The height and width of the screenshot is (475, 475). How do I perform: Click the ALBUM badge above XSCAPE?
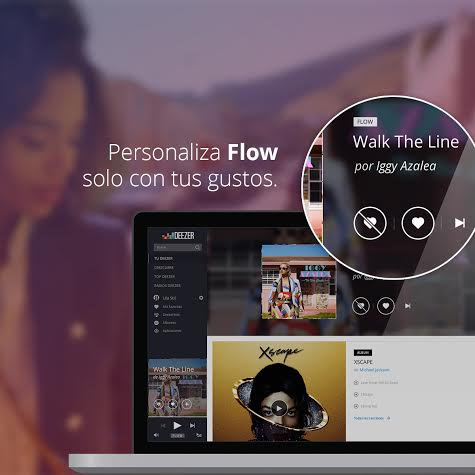[363, 353]
